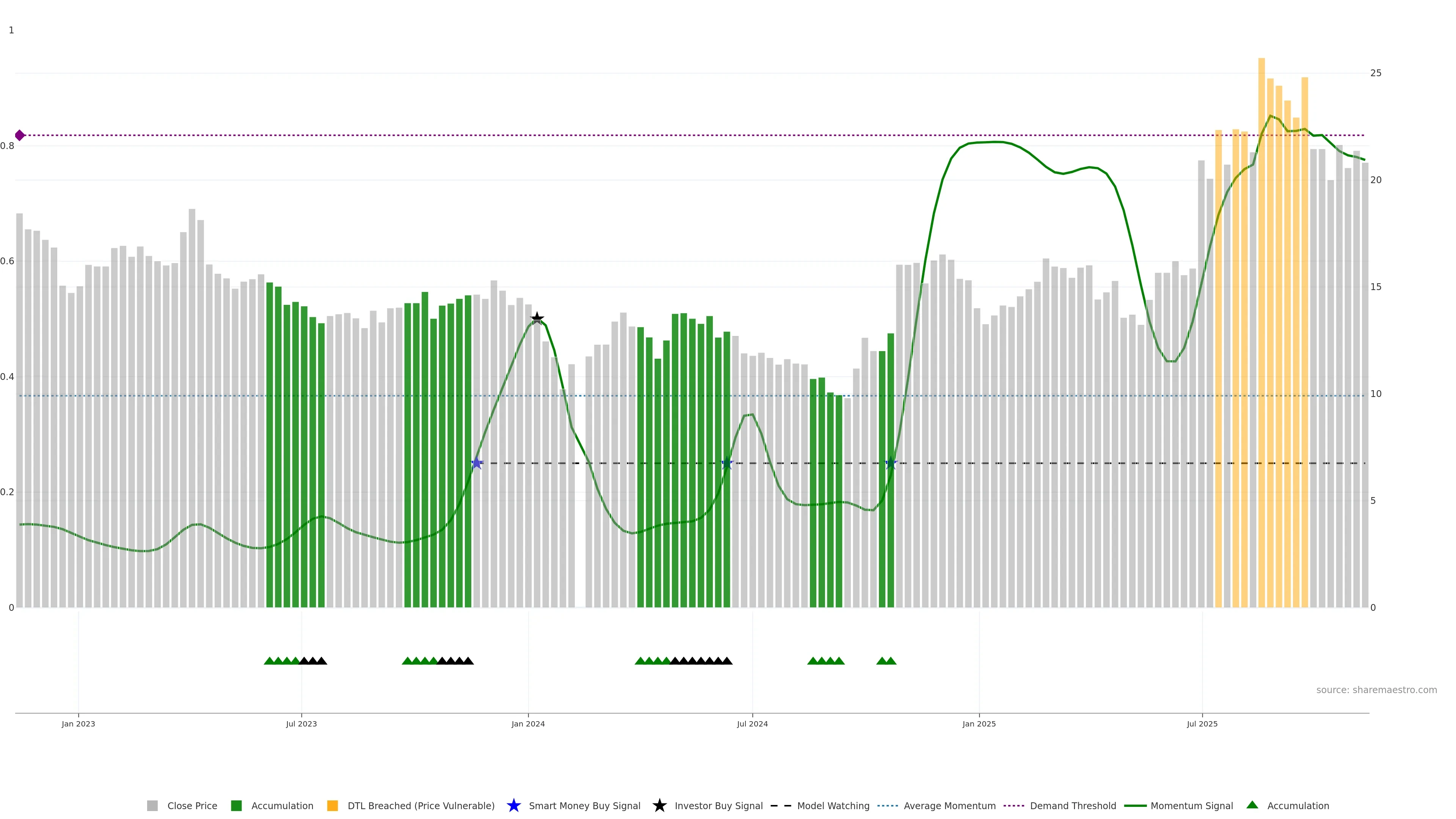Toggle the Average Momentum legend entry

point(949,806)
